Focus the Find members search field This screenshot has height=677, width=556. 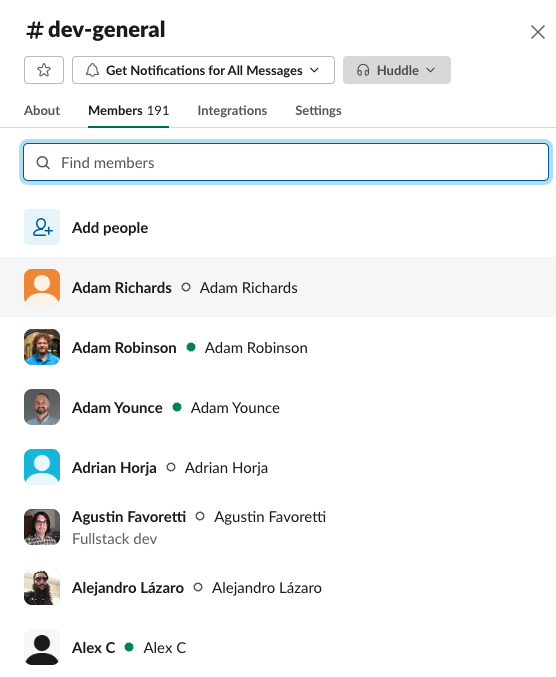pos(286,162)
